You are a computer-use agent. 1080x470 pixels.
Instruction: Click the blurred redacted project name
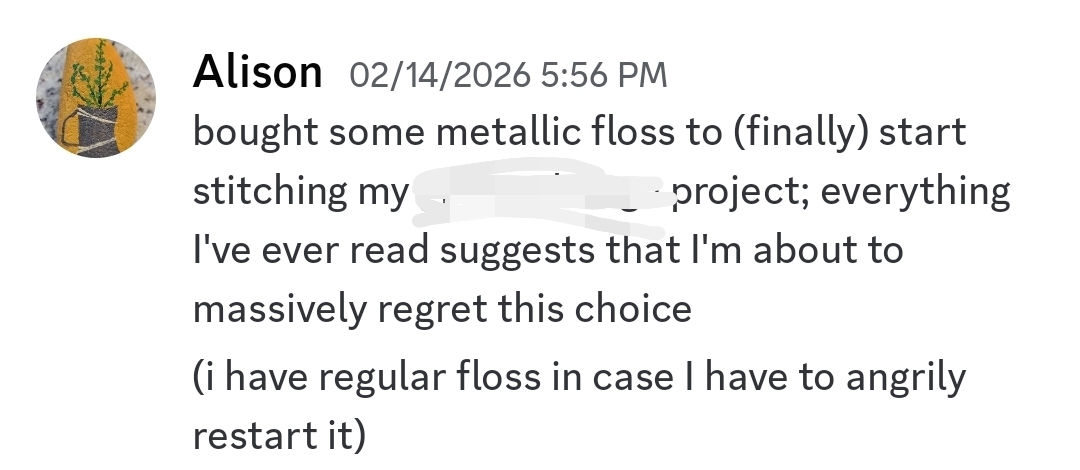(540, 191)
